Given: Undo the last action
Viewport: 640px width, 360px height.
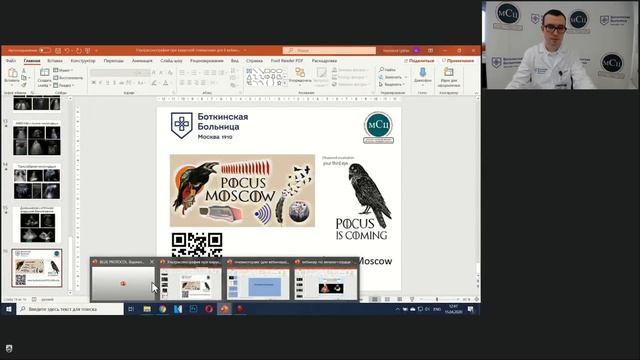Looking at the screenshot, I should point(67,51).
